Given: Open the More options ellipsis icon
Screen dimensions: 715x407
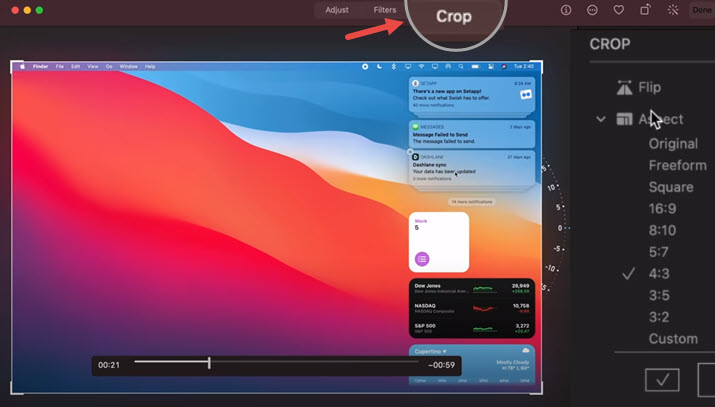Looking at the screenshot, I should (592, 10).
